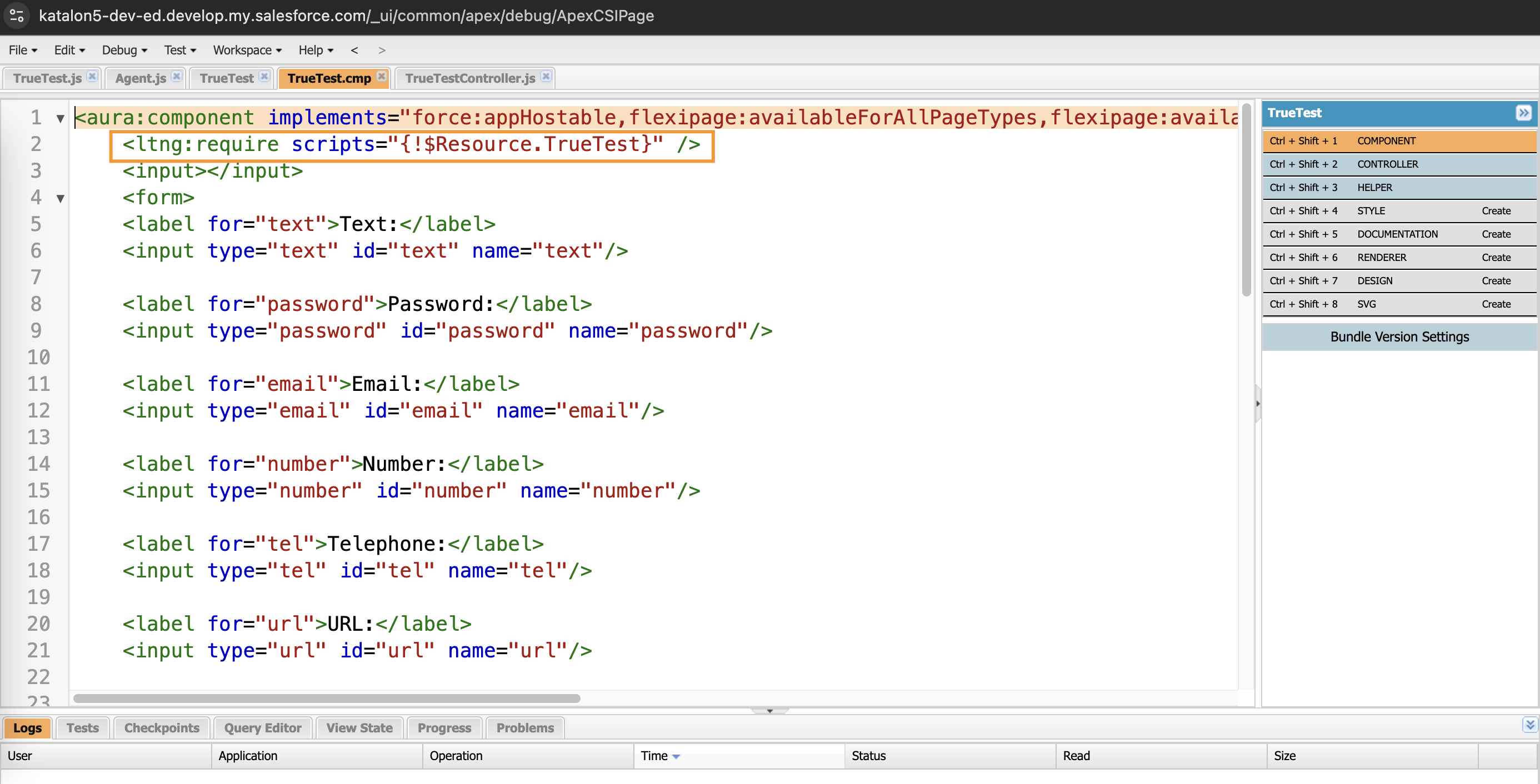Toggle Time column sort order
This screenshot has width=1540, height=784.
point(739,756)
